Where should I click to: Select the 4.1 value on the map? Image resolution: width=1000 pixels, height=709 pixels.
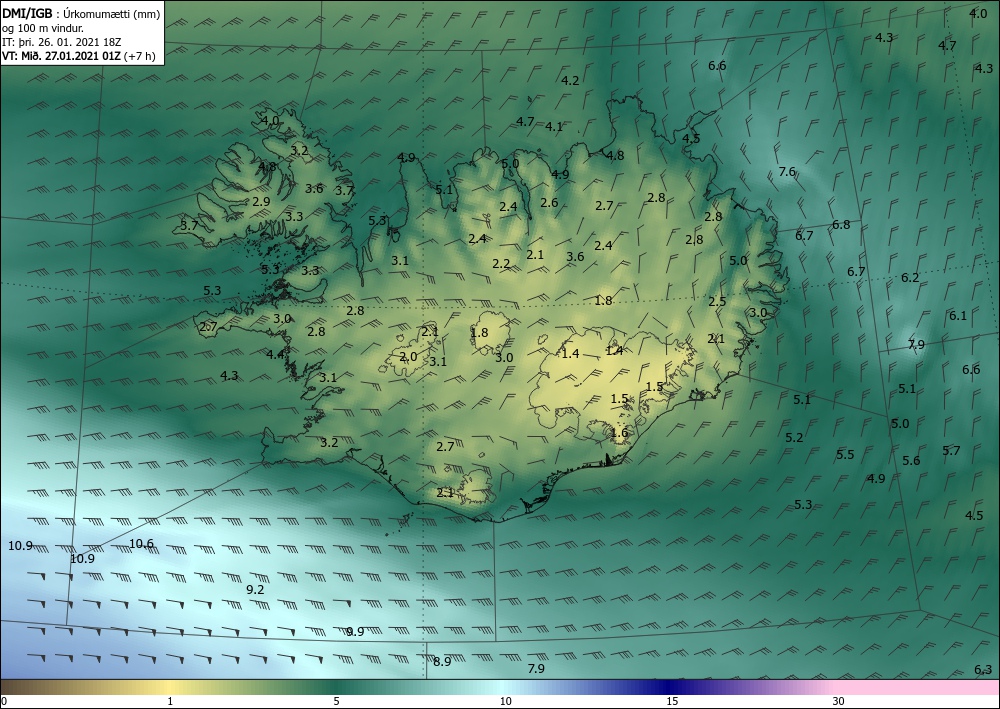pos(554,127)
